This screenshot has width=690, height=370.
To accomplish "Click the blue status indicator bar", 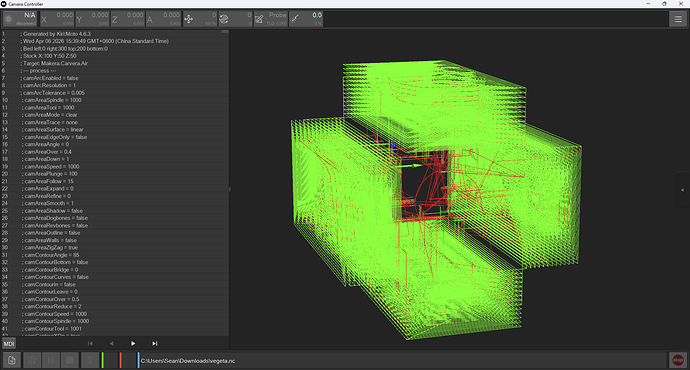I will (138, 360).
